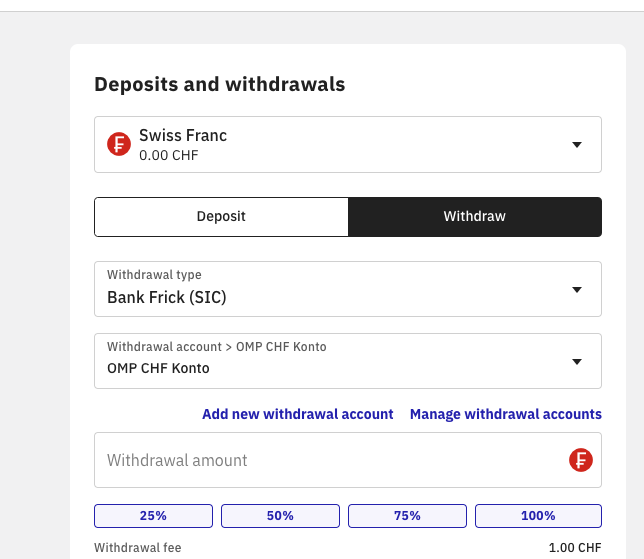Click the red Swiss Franc currency icon

pyautogui.click(x=119, y=145)
